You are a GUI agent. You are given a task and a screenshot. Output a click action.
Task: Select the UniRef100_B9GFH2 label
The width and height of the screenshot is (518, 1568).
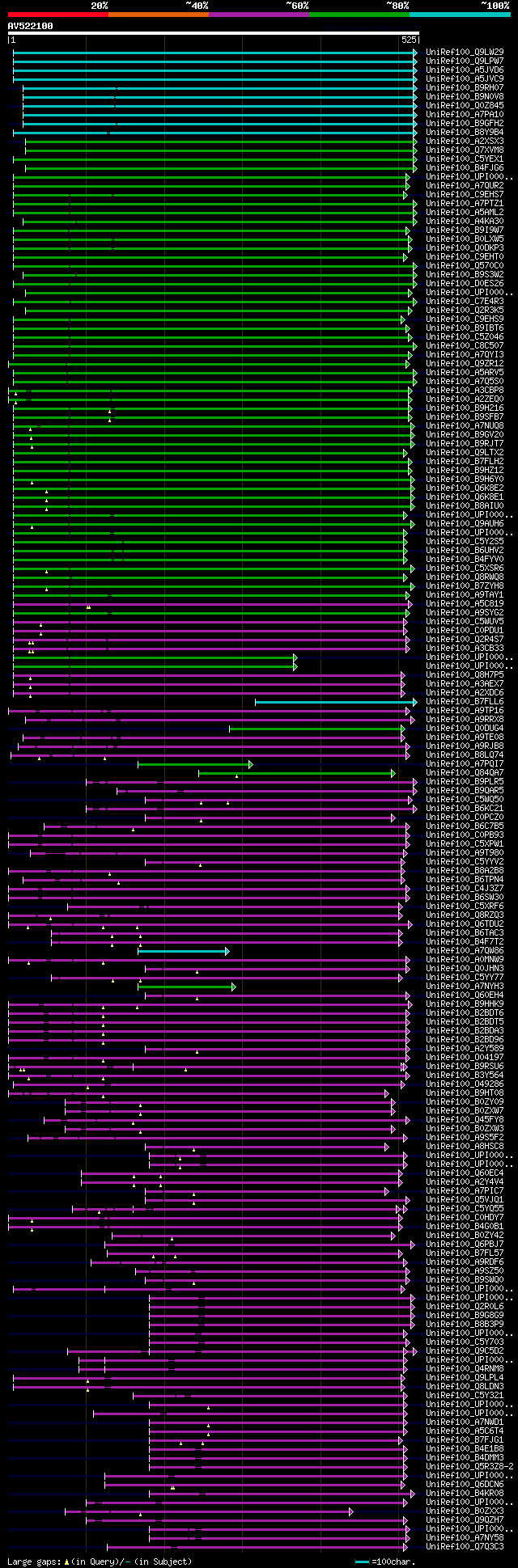(465, 123)
